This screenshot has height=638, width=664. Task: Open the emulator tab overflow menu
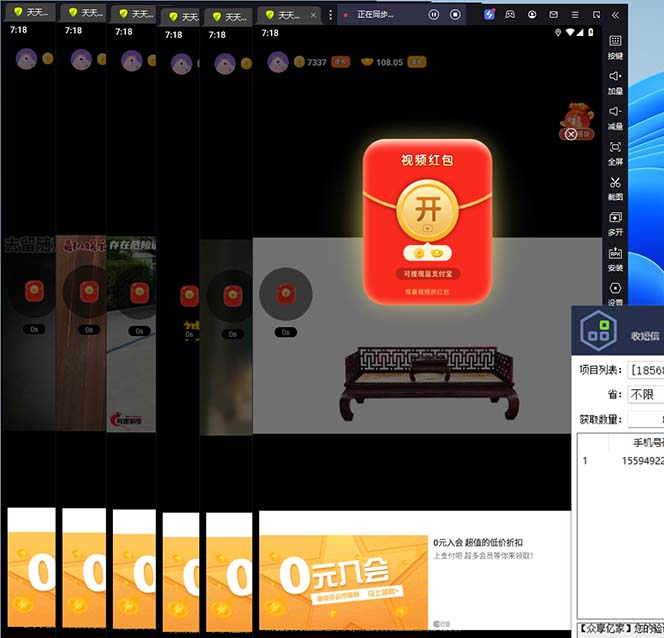(331, 15)
